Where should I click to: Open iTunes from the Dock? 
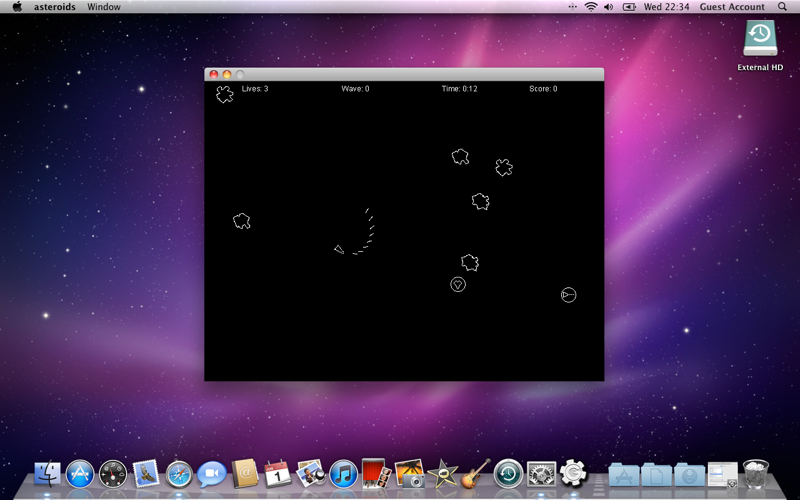tap(343, 474)
